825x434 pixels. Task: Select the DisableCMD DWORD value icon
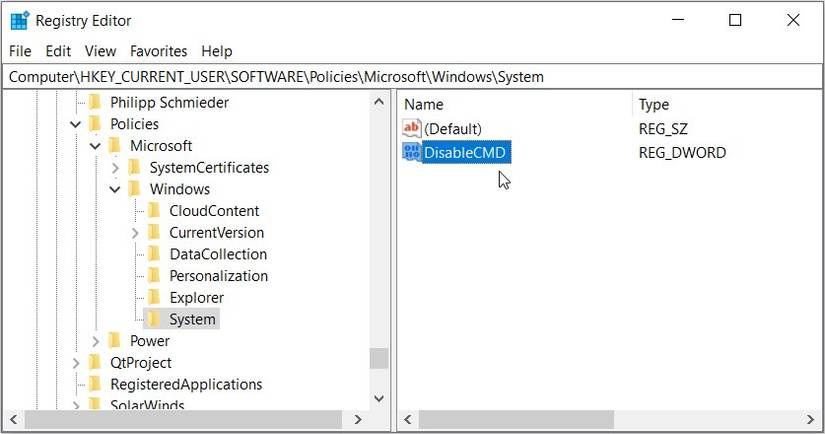pyautogui.click(x=411, y=153)
